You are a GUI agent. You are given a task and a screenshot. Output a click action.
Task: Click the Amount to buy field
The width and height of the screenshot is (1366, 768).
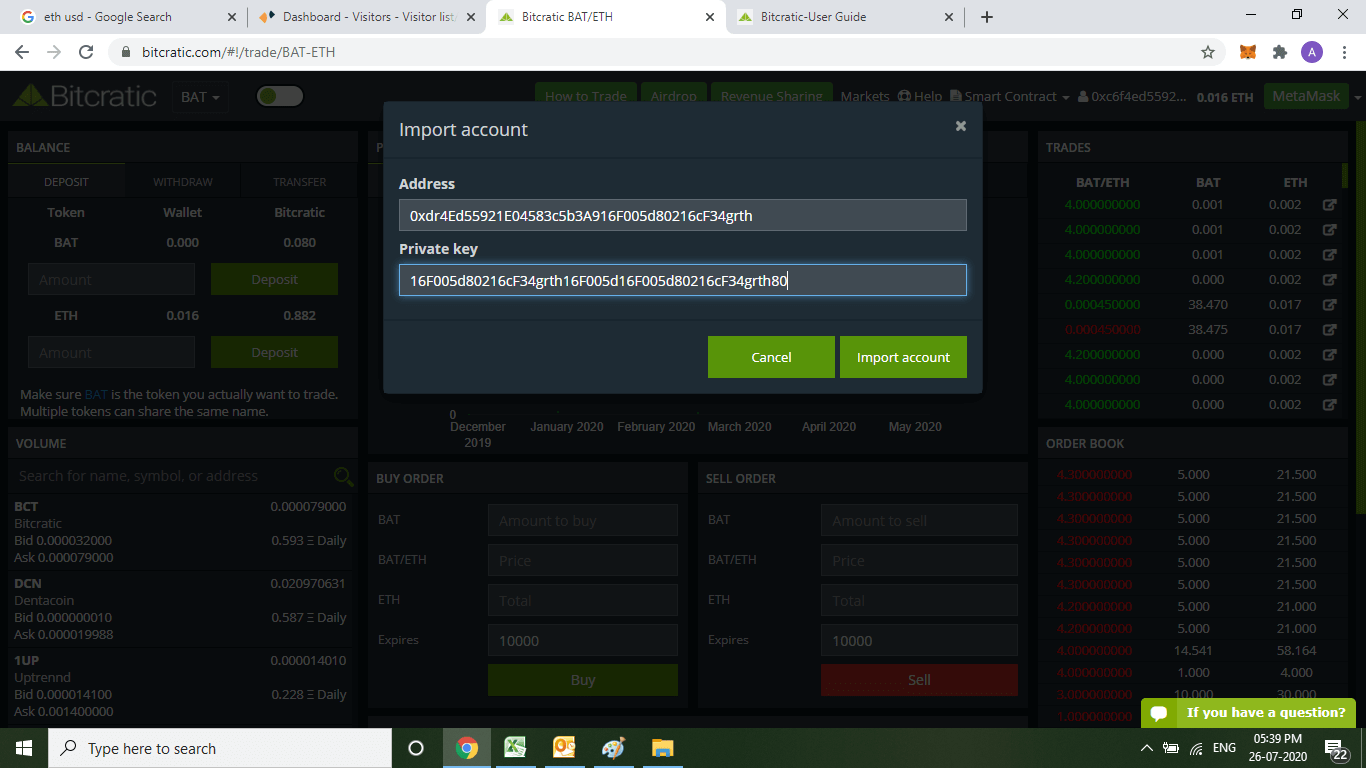583,520
